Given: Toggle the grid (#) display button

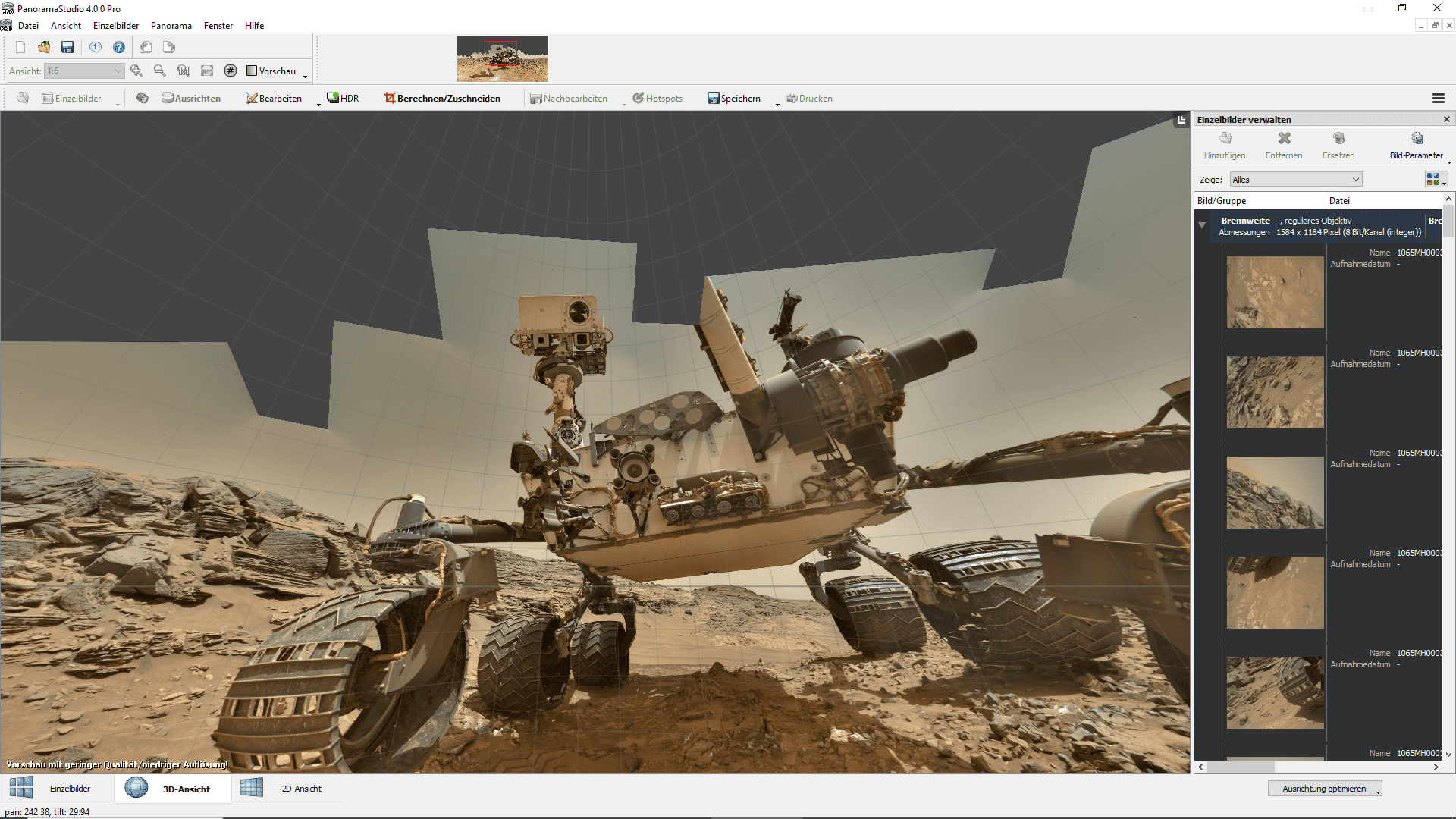Looking at the screenshot, I should coord(231,71).
